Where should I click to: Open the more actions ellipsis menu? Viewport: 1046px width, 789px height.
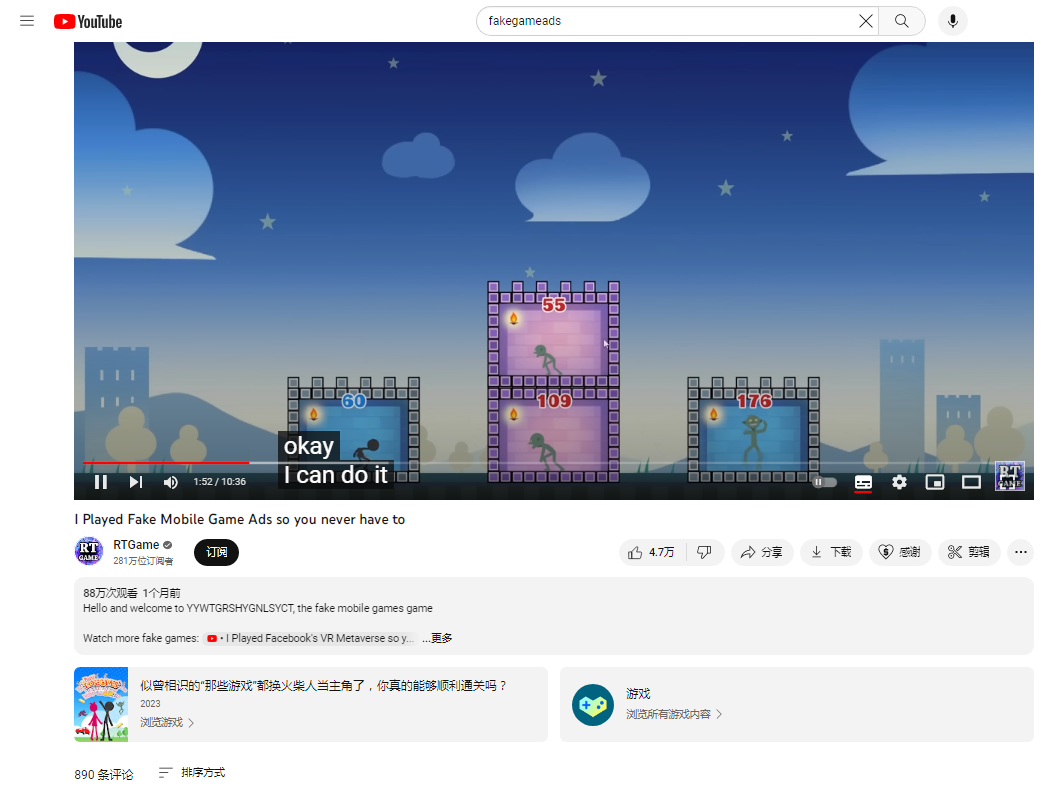point(1020,552)
